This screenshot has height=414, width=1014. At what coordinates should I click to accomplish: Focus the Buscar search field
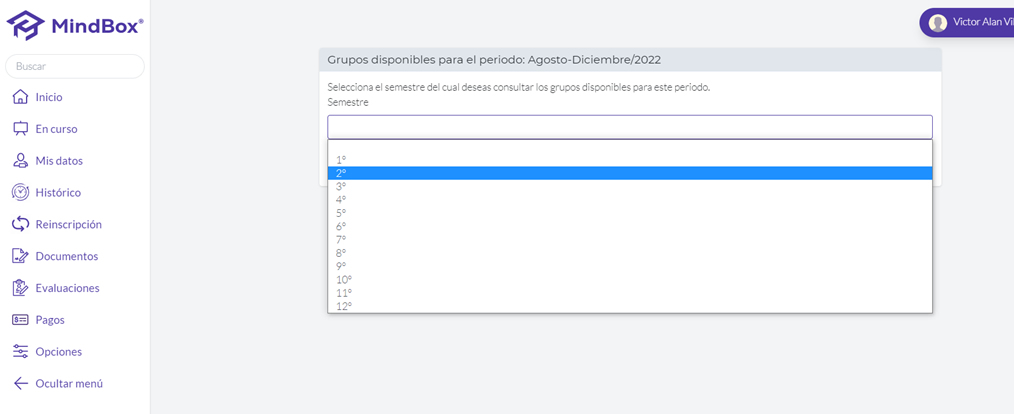[75, 66]
